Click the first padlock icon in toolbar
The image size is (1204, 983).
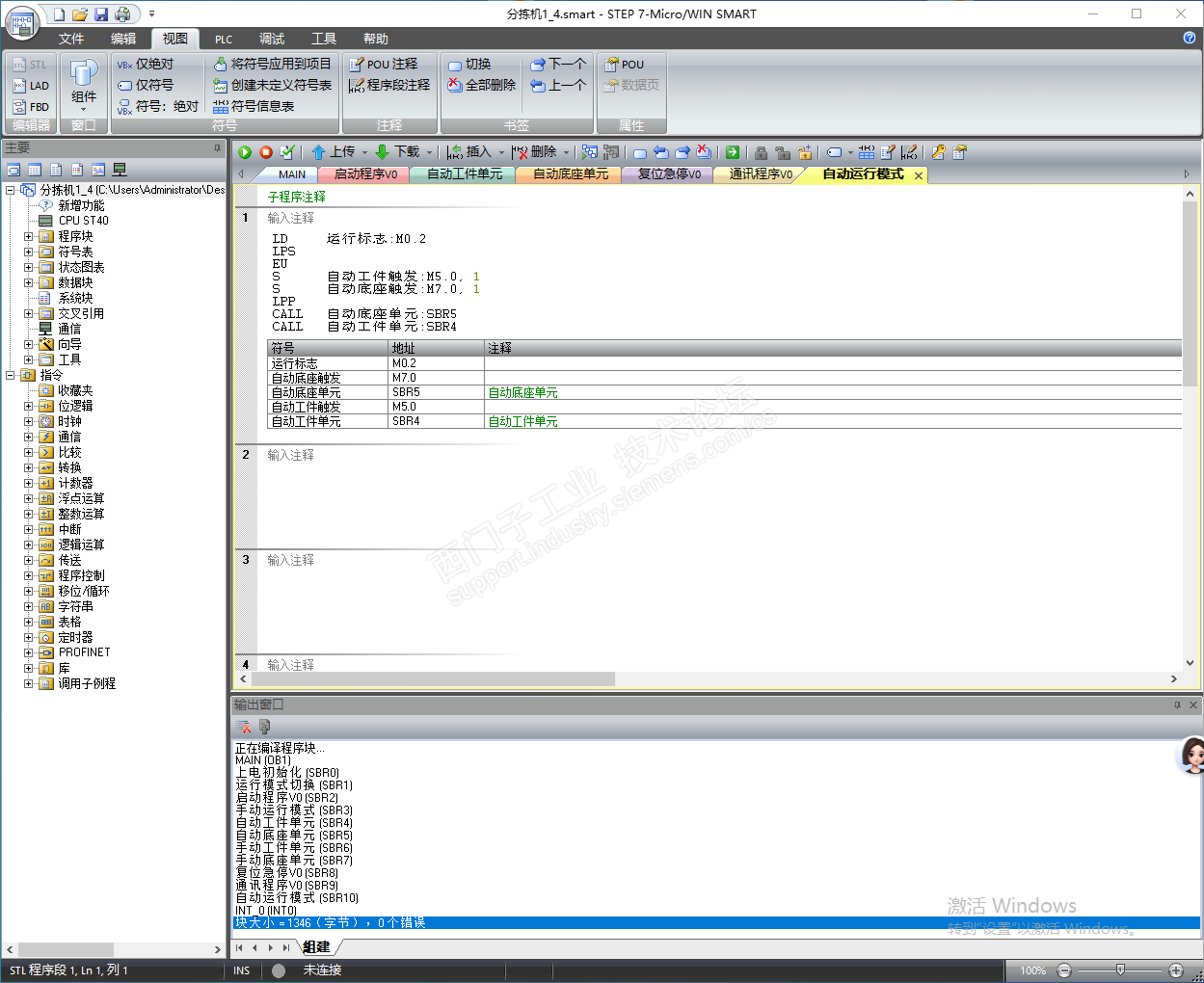(x=761, y=152)
